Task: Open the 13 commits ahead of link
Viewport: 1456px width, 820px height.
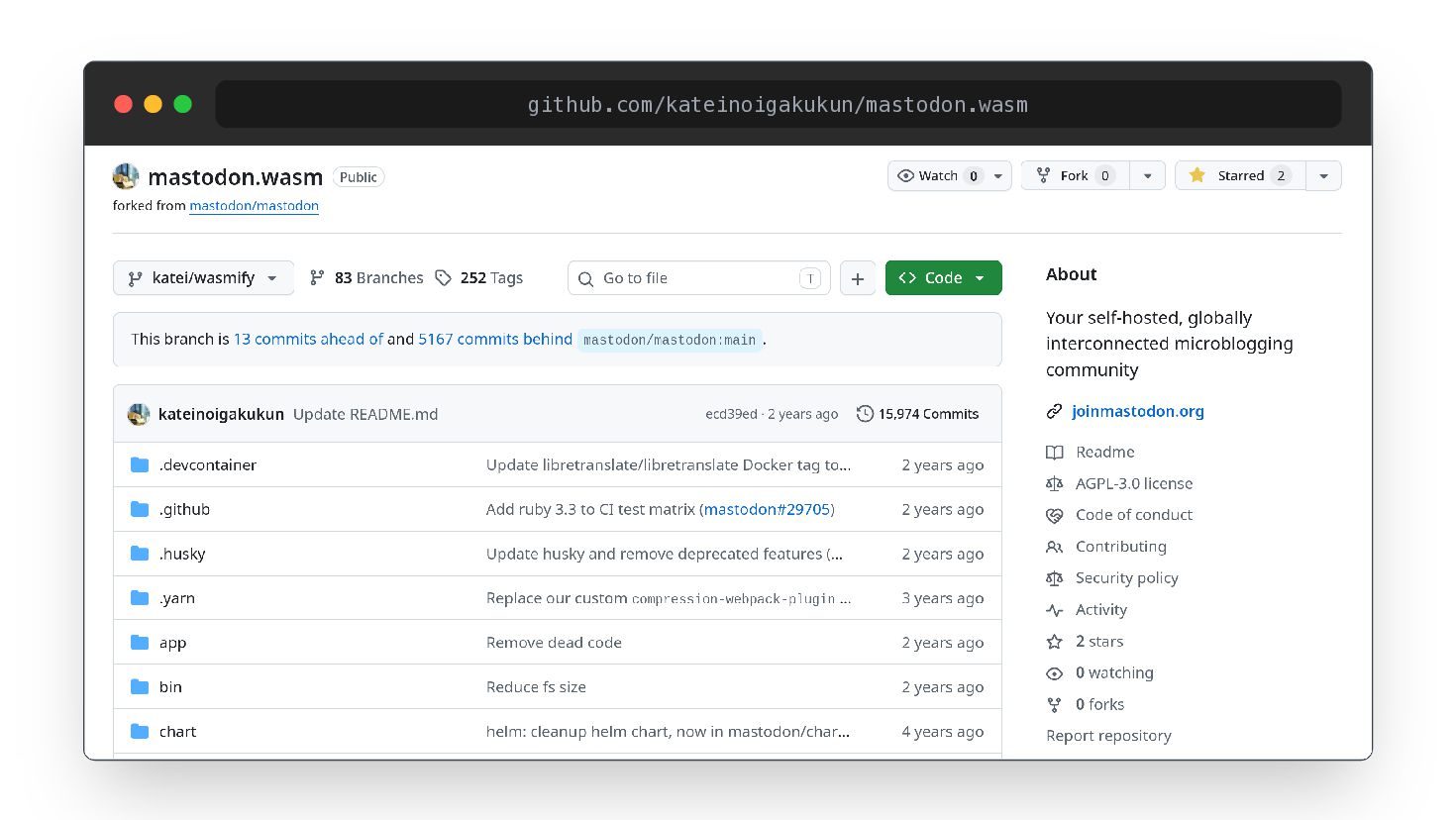Action: click(x=308, y=339)
